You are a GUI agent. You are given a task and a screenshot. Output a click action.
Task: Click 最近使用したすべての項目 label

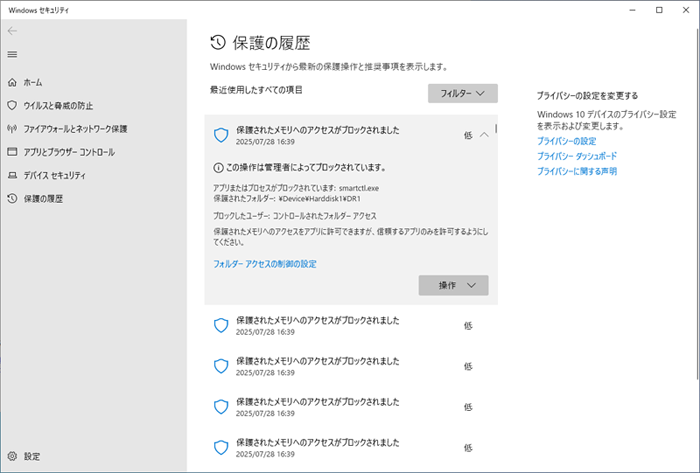coord(256,90)
